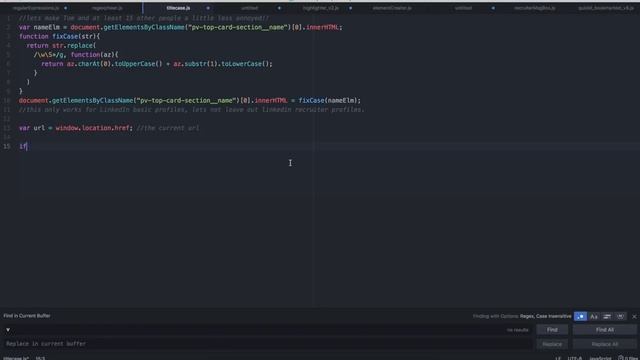640x360 pixels.
Task: Click the titlecase.js file name in status bar
Action: [16, 358]
